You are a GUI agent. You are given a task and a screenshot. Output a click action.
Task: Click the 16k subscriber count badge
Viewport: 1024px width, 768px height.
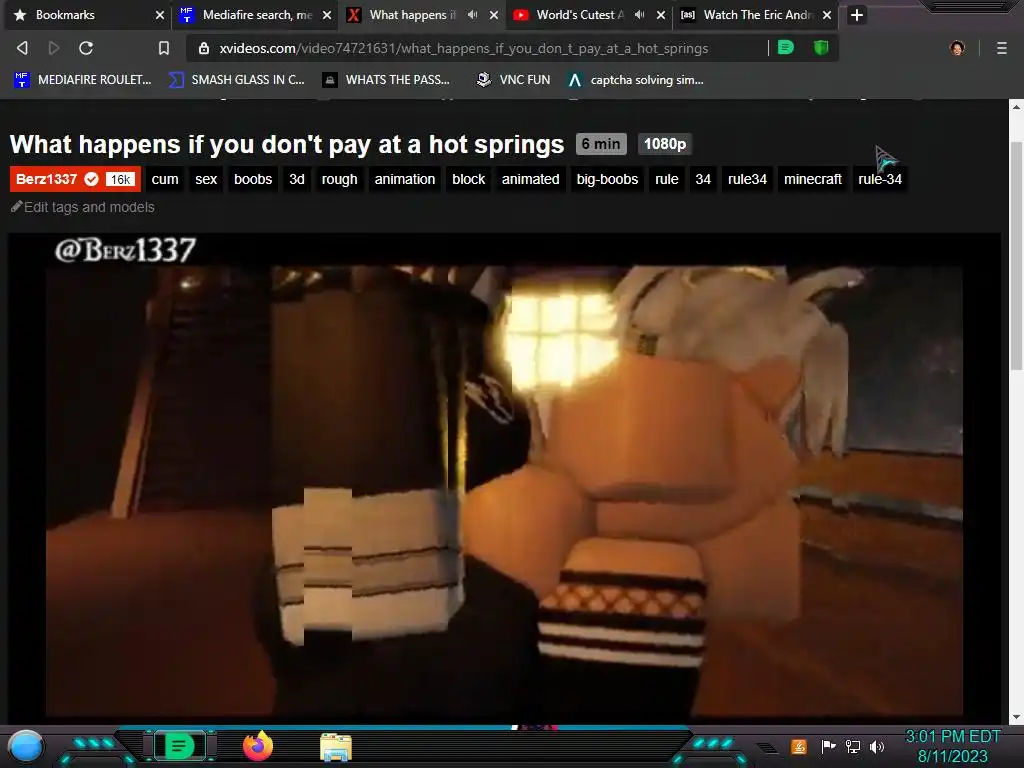[121, 180]
